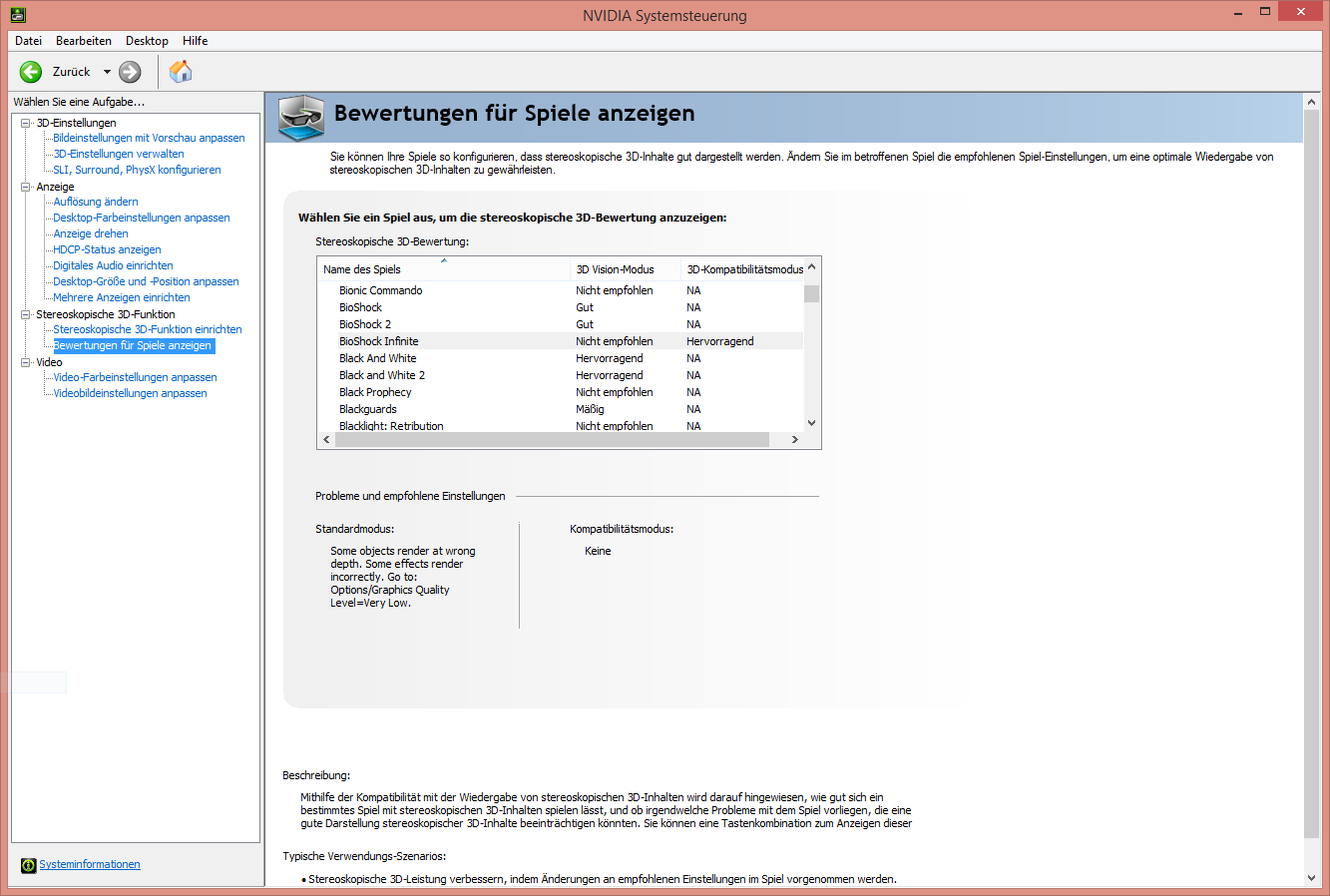
Task: Open the back history dropdown arrow
Action: click(x=107, y=72)
